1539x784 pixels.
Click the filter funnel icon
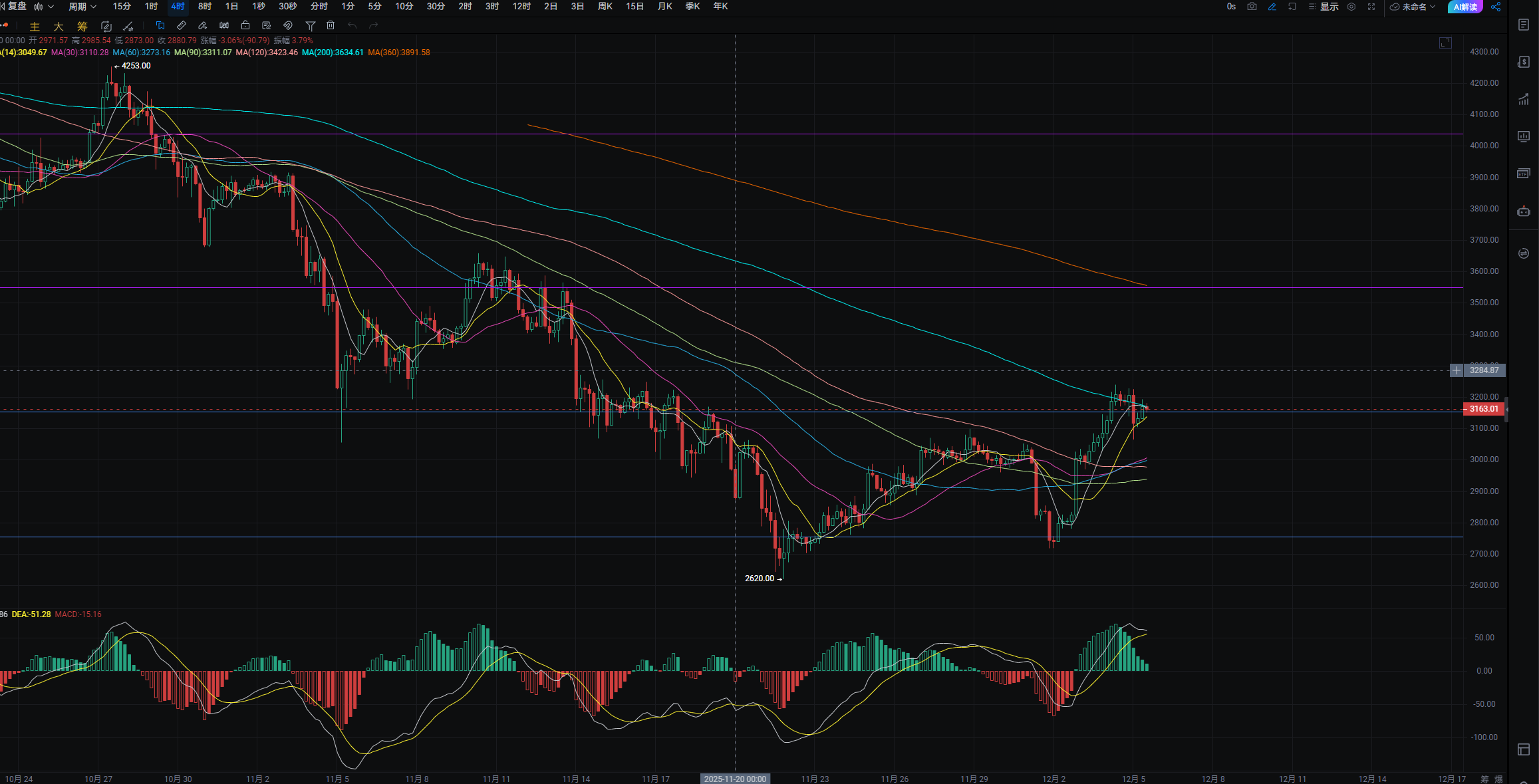[x=310, y=26]
